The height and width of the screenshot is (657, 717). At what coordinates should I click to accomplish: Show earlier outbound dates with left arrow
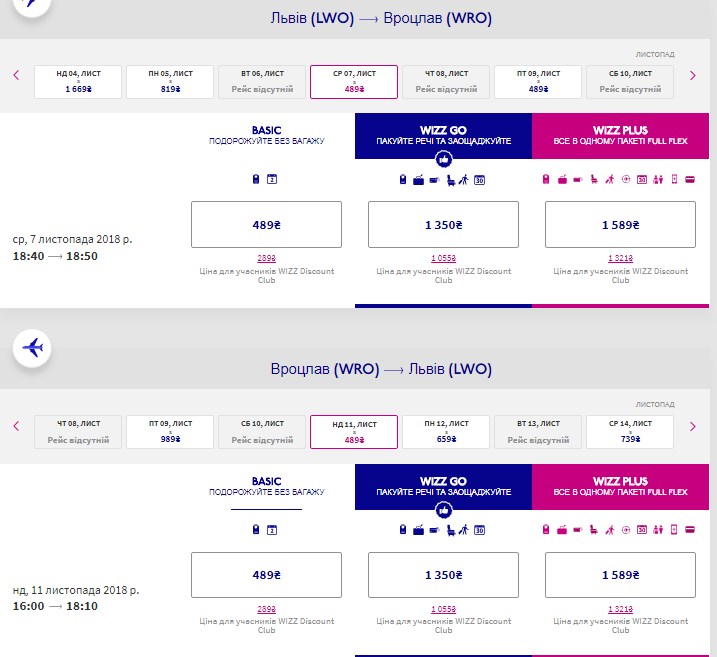click(x=16, y=75)
